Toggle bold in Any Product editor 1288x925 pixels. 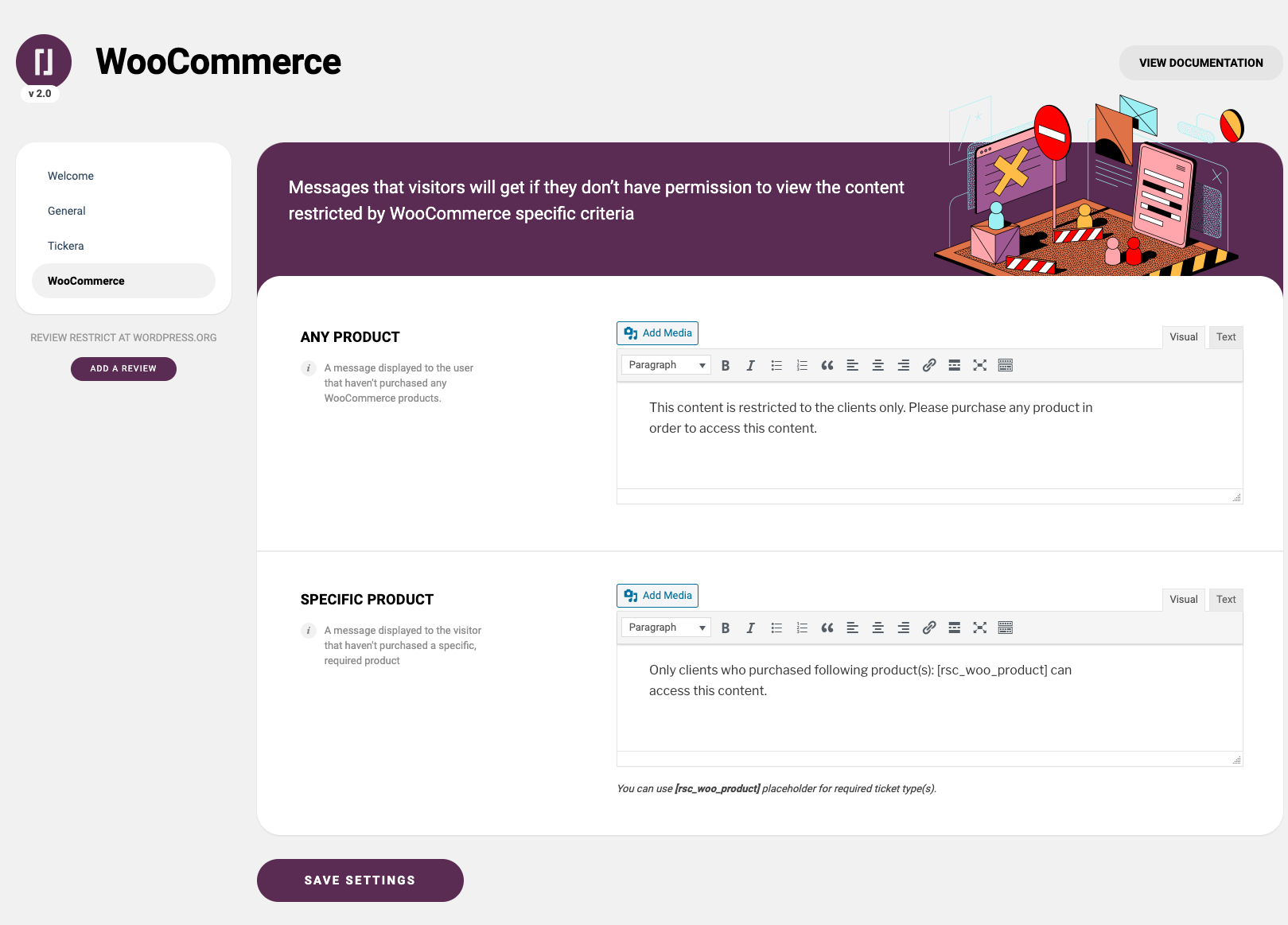click(x=726, y=365)
